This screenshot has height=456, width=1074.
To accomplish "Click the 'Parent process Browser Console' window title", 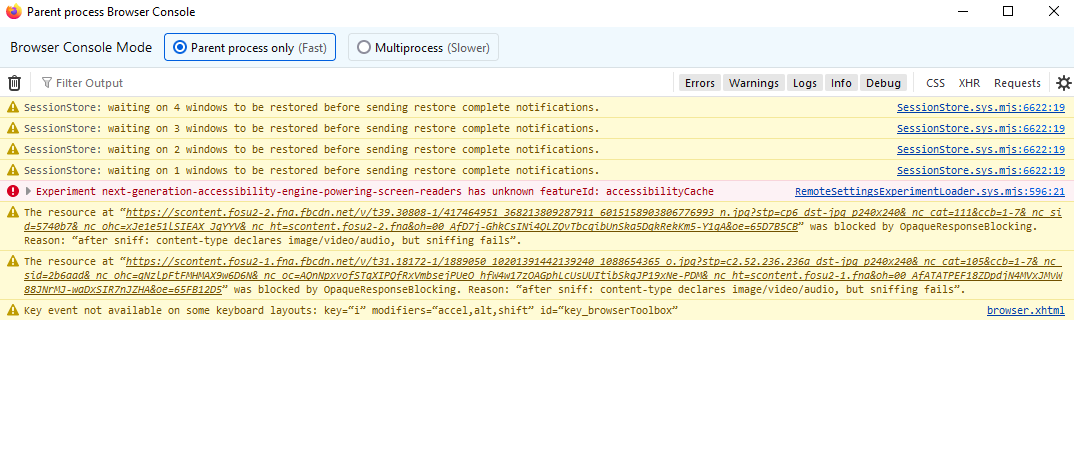I will pos(111,12).
